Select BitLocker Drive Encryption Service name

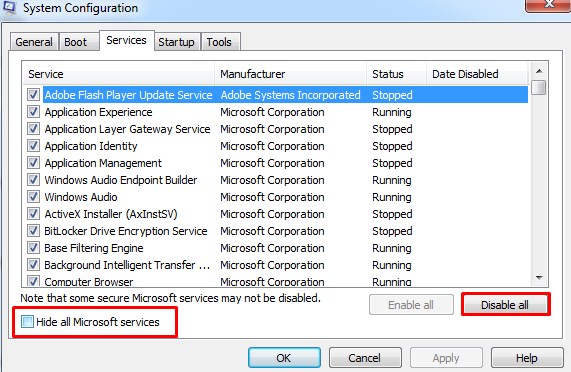point(126,231)
